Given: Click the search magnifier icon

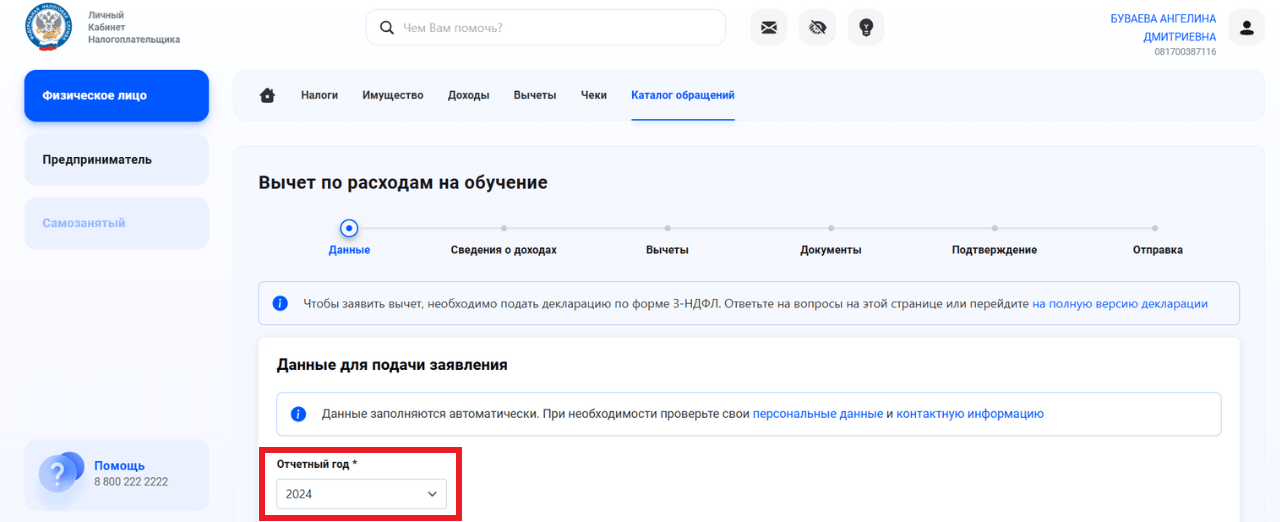Looking at the screenshot, I should pyautogui.click(x=386, y=28).
